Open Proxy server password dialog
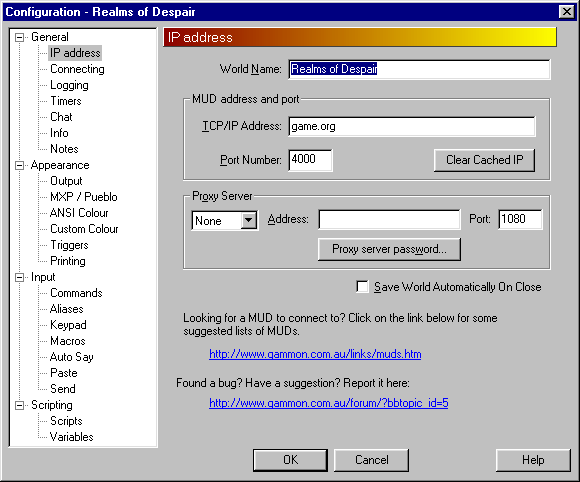580x482 pixels. 389,249
